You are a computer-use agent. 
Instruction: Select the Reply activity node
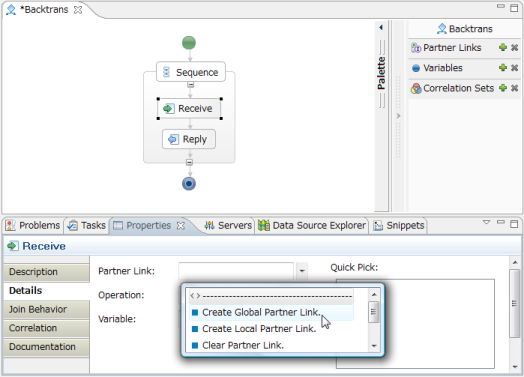(189, 139)
